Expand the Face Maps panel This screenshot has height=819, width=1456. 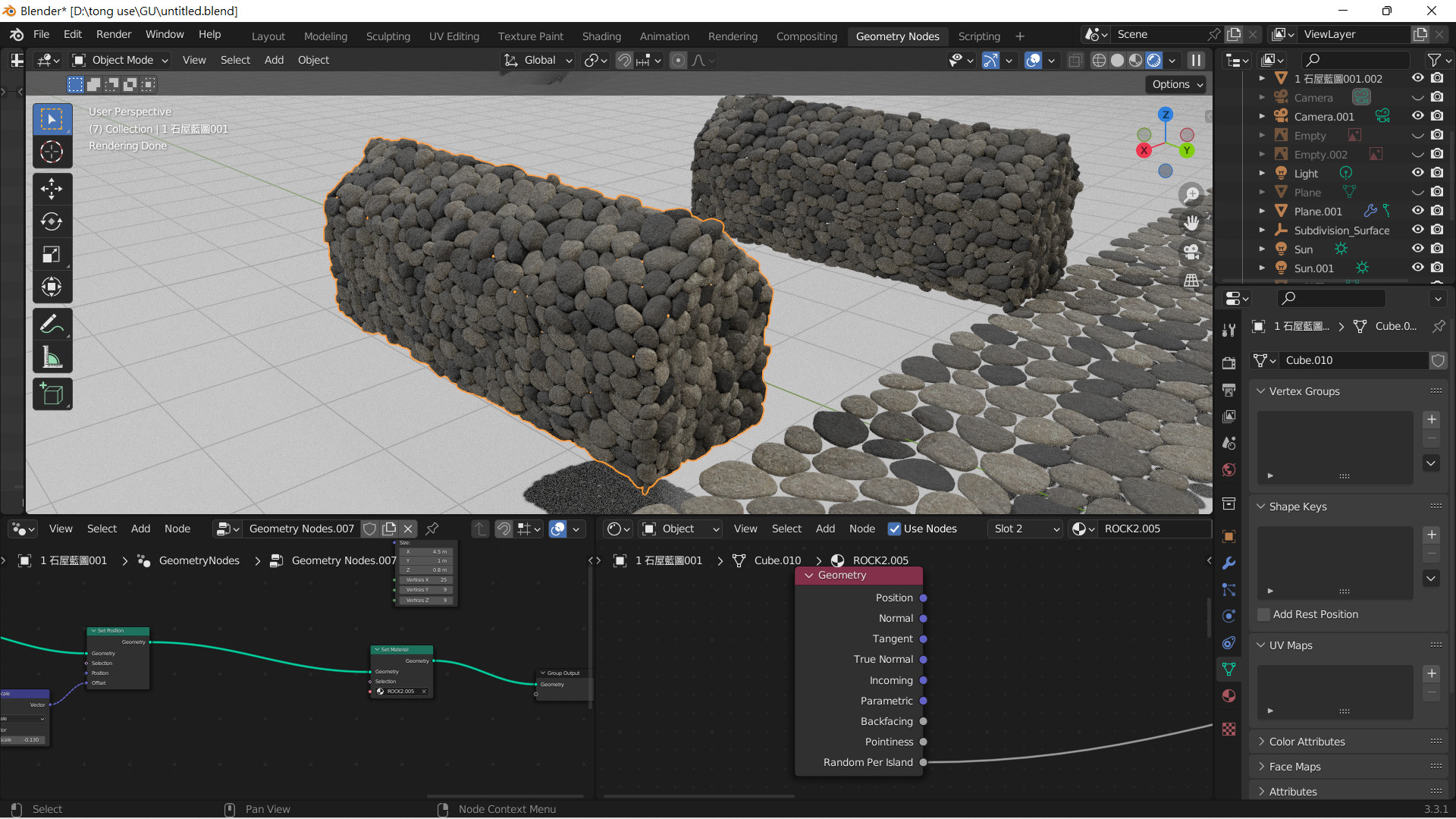point(1260,767)
